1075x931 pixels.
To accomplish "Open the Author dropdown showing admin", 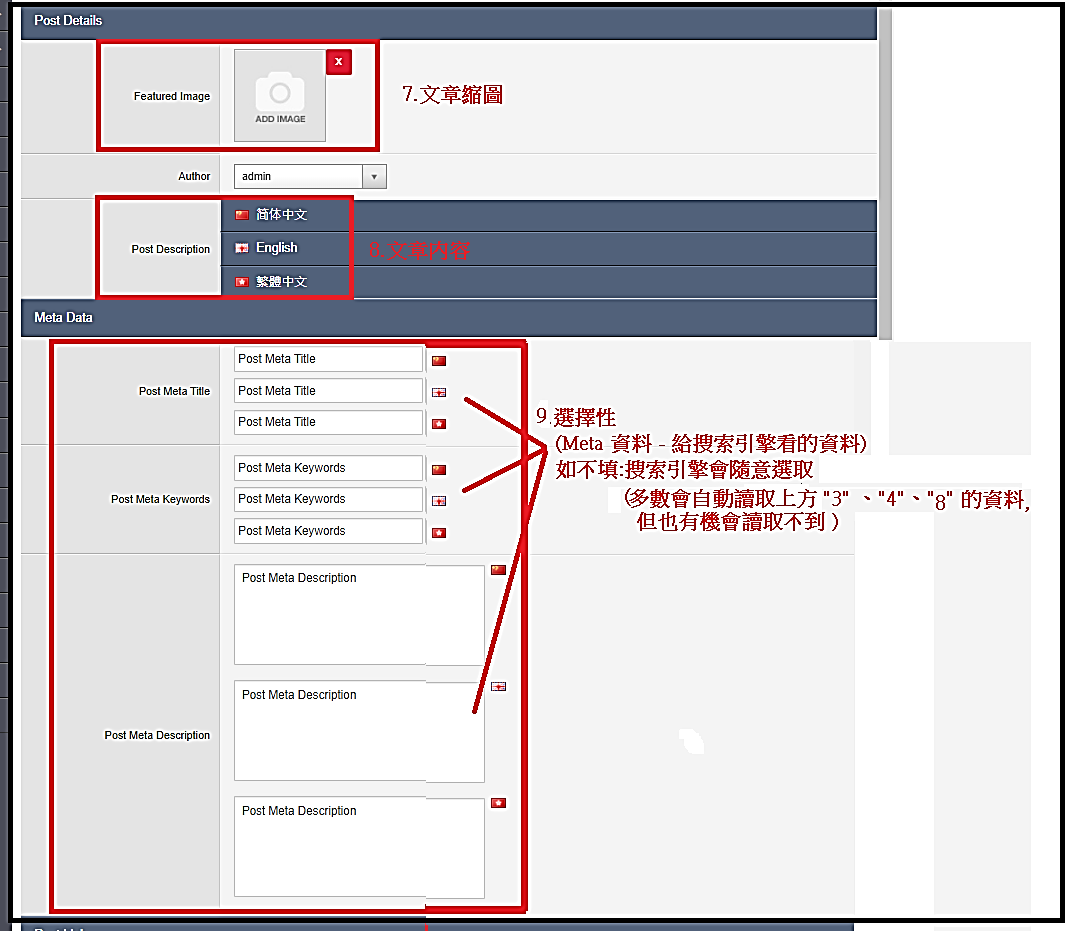I will click(x=310, y=177).
